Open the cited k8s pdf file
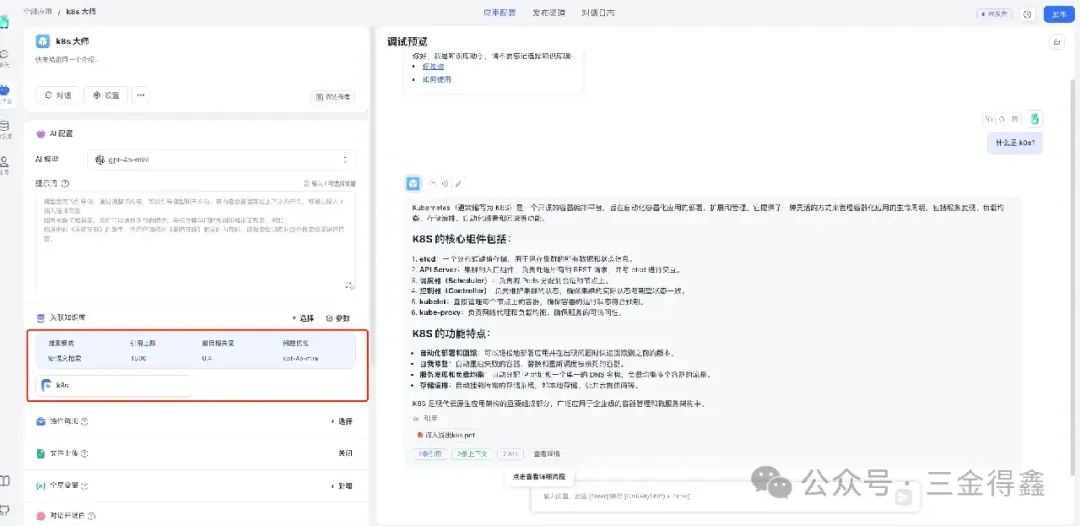Viewport: 1080px width, 526px height. 446,435
